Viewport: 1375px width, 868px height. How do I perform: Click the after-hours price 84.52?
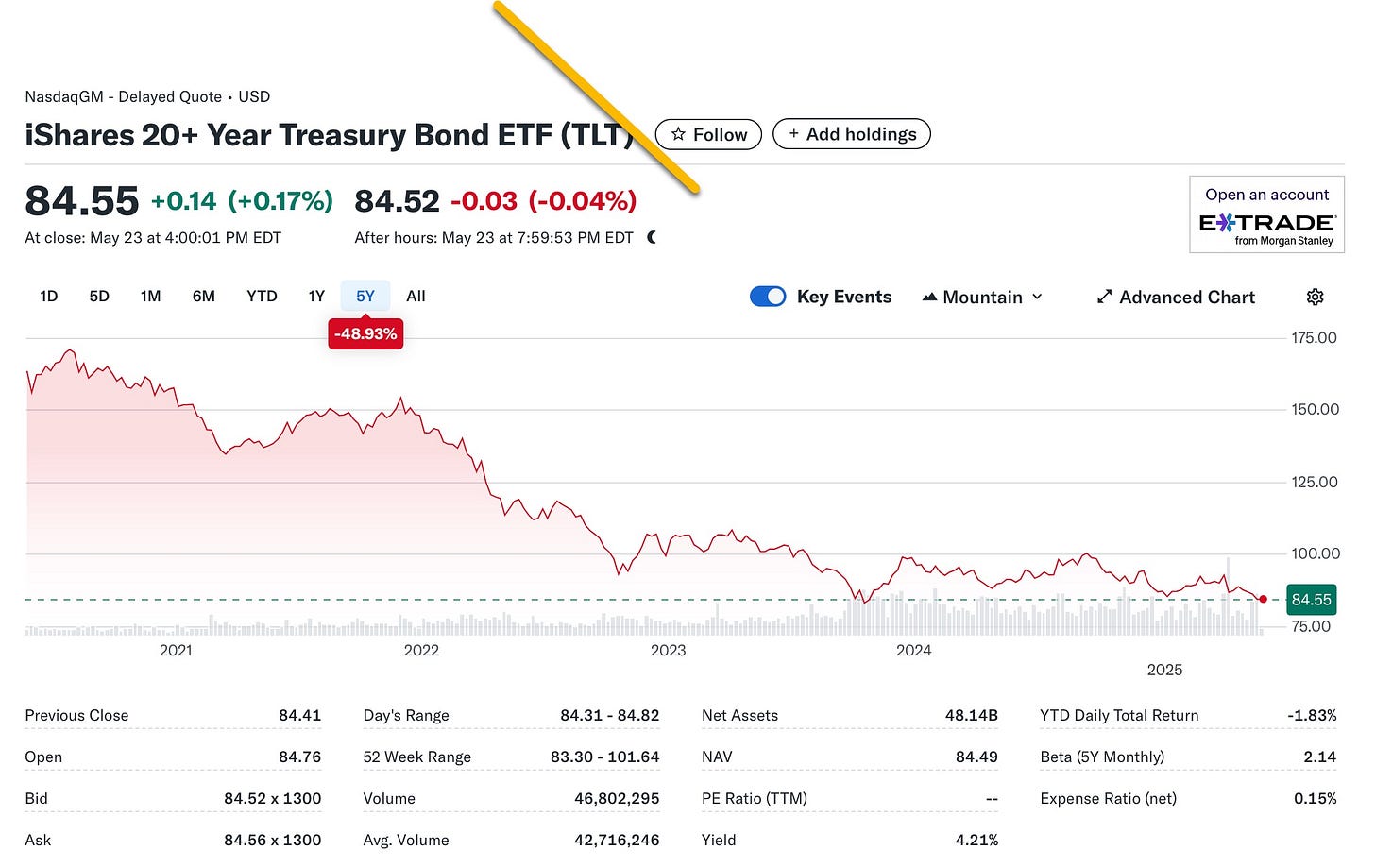[397, 201]
